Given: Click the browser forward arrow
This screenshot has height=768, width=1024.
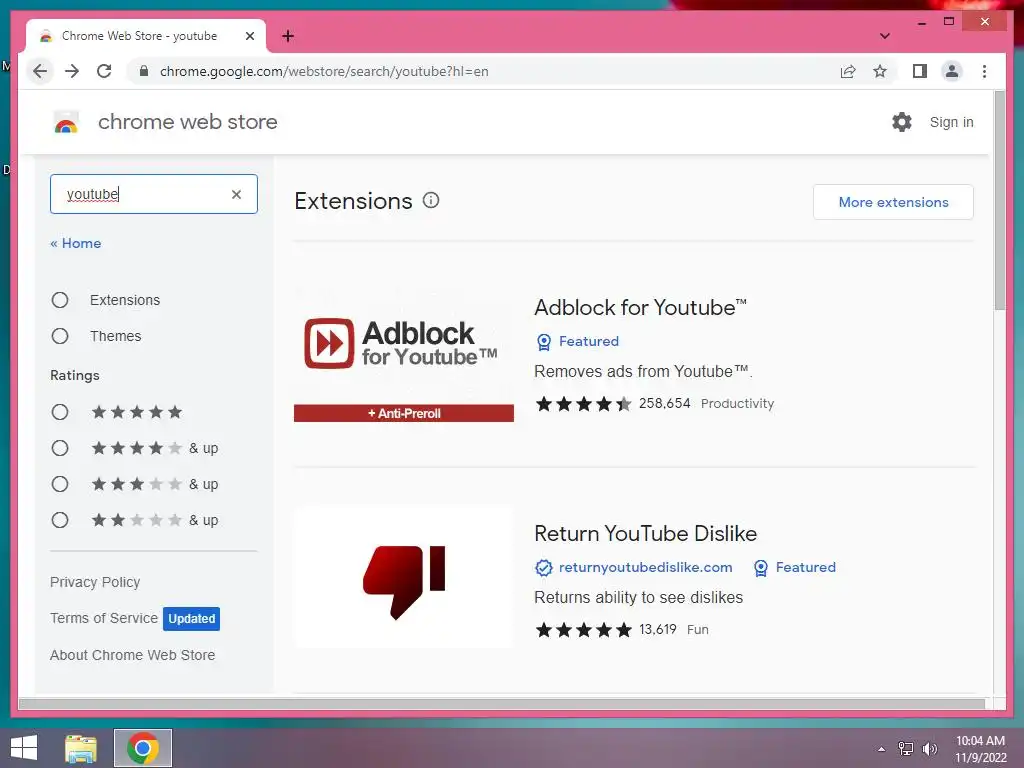Looking at the screenshot, I should pyautogui.click(x=72, y=71).
